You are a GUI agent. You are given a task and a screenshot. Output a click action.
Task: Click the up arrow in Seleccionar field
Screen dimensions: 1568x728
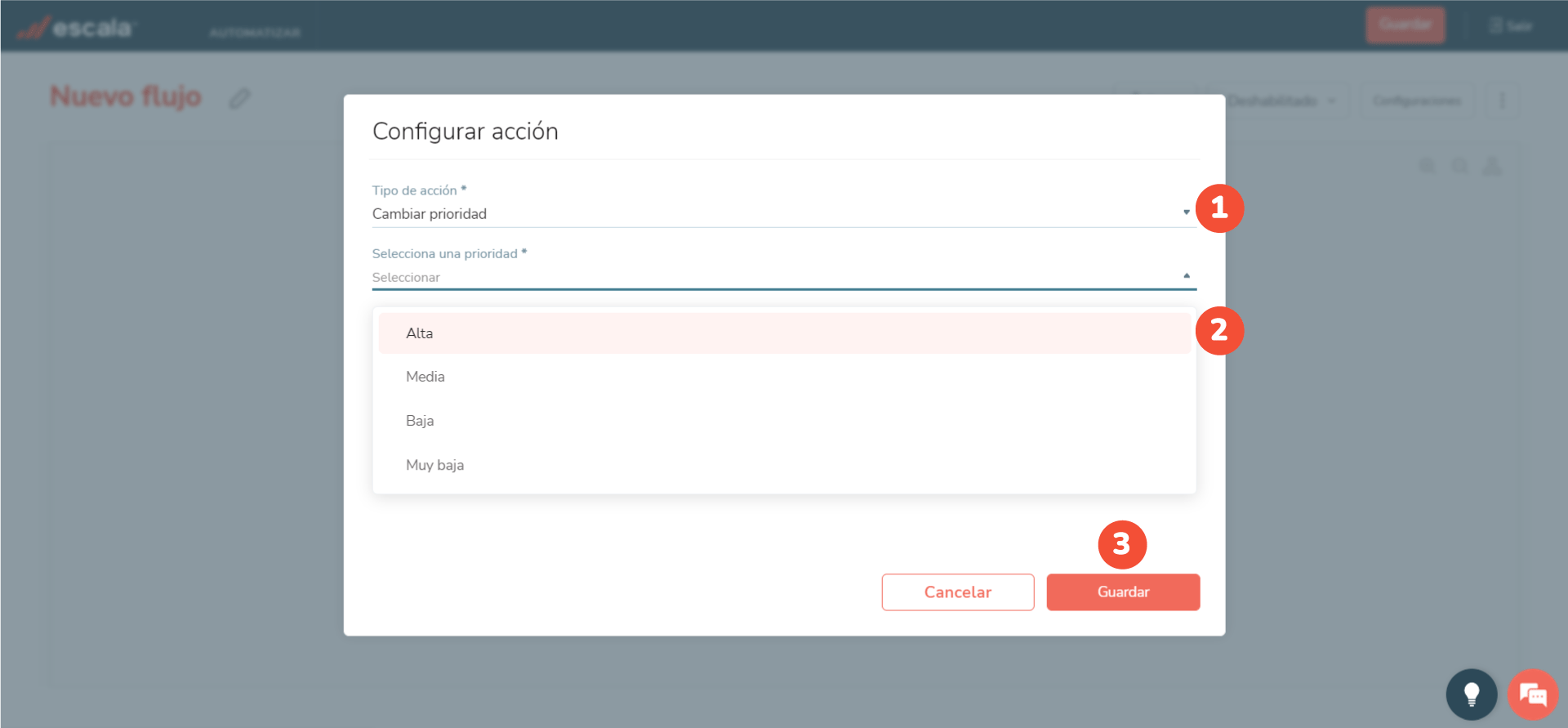click(1187, 276)
